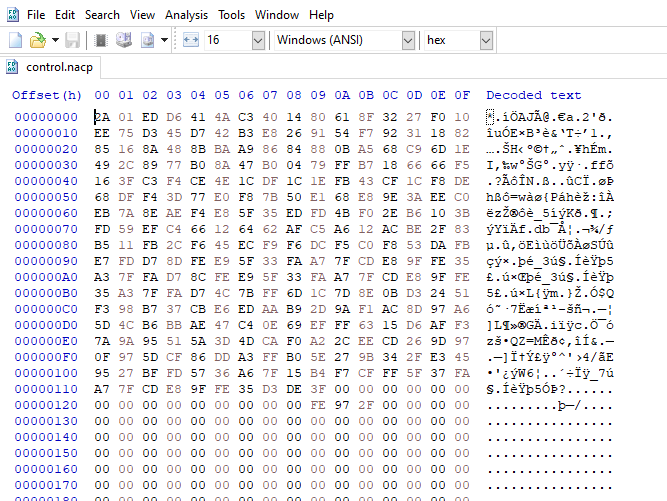
Task: Click byte F3 at start of row 000000C0
Action: pos(102,309)
